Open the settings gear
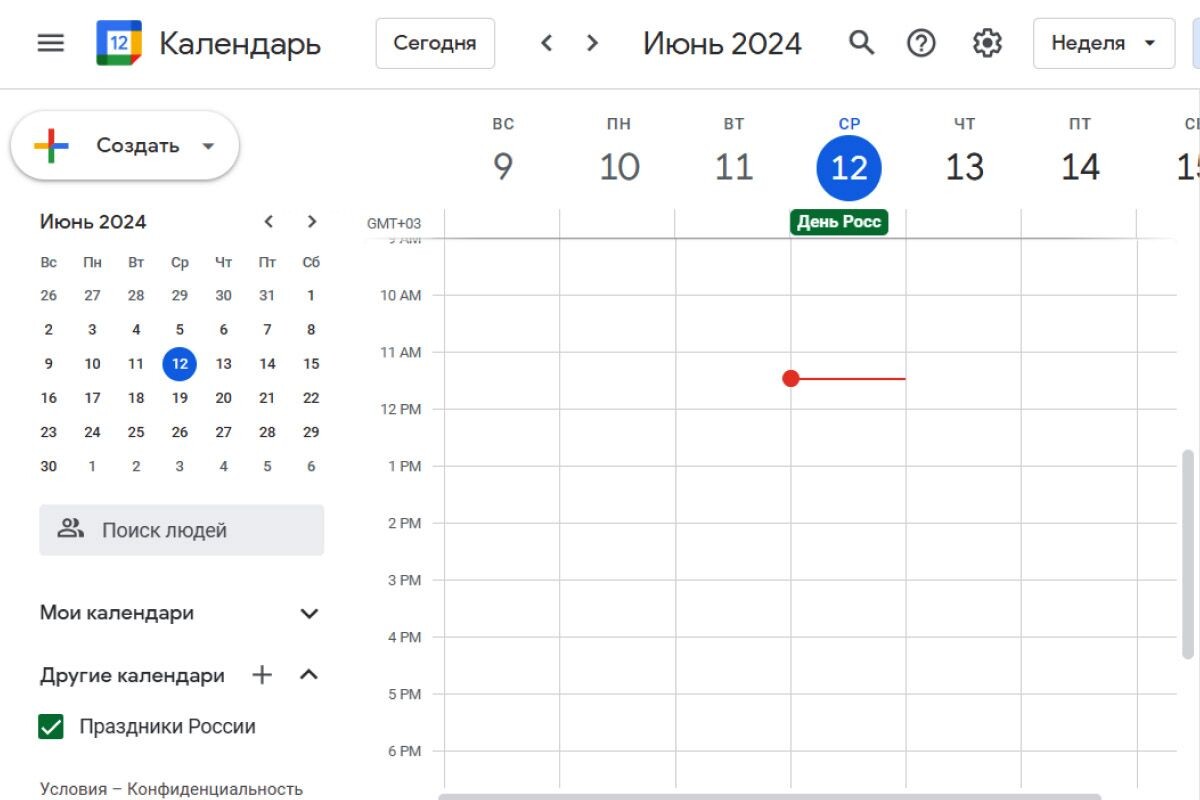 click(x=986, y=43)
